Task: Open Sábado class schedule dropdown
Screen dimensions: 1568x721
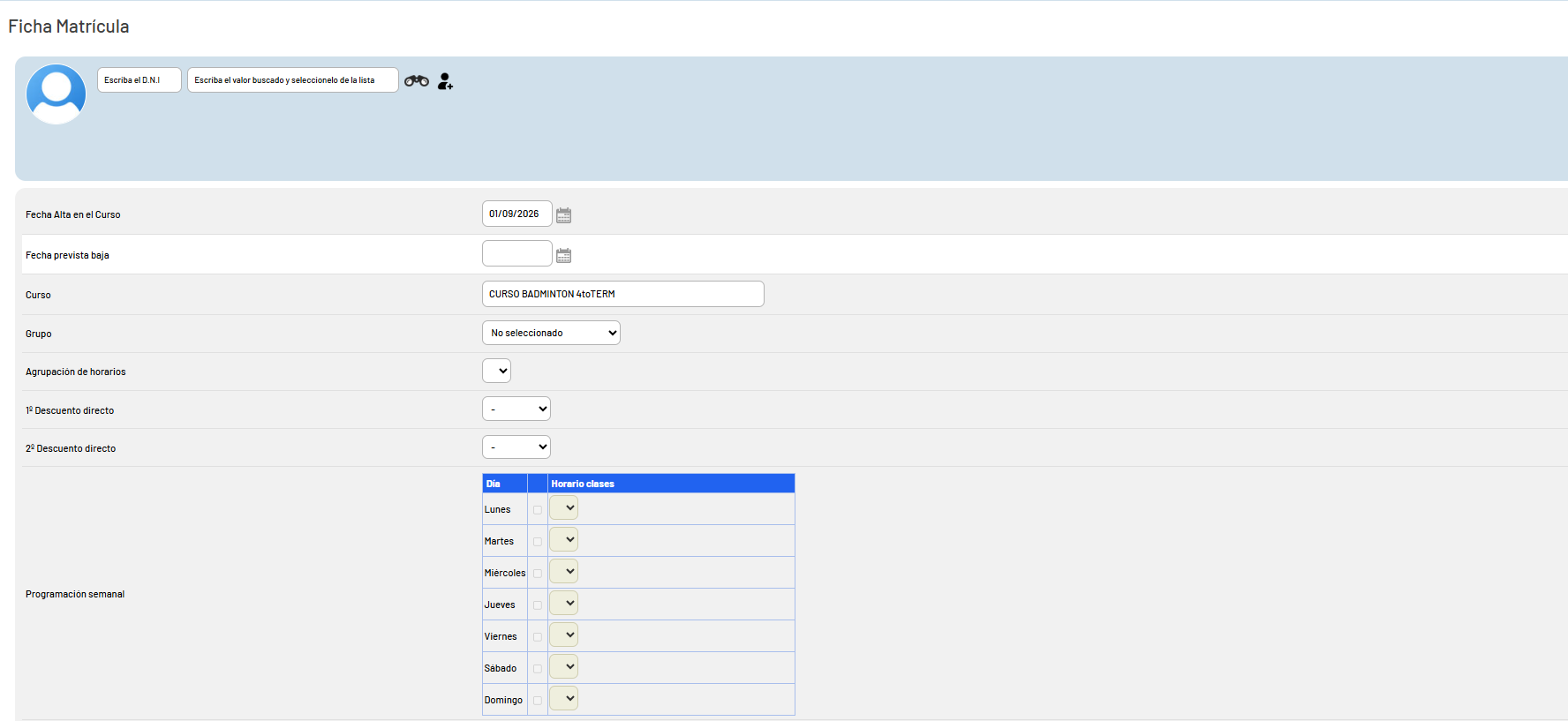Action: [x=563, y=666]
